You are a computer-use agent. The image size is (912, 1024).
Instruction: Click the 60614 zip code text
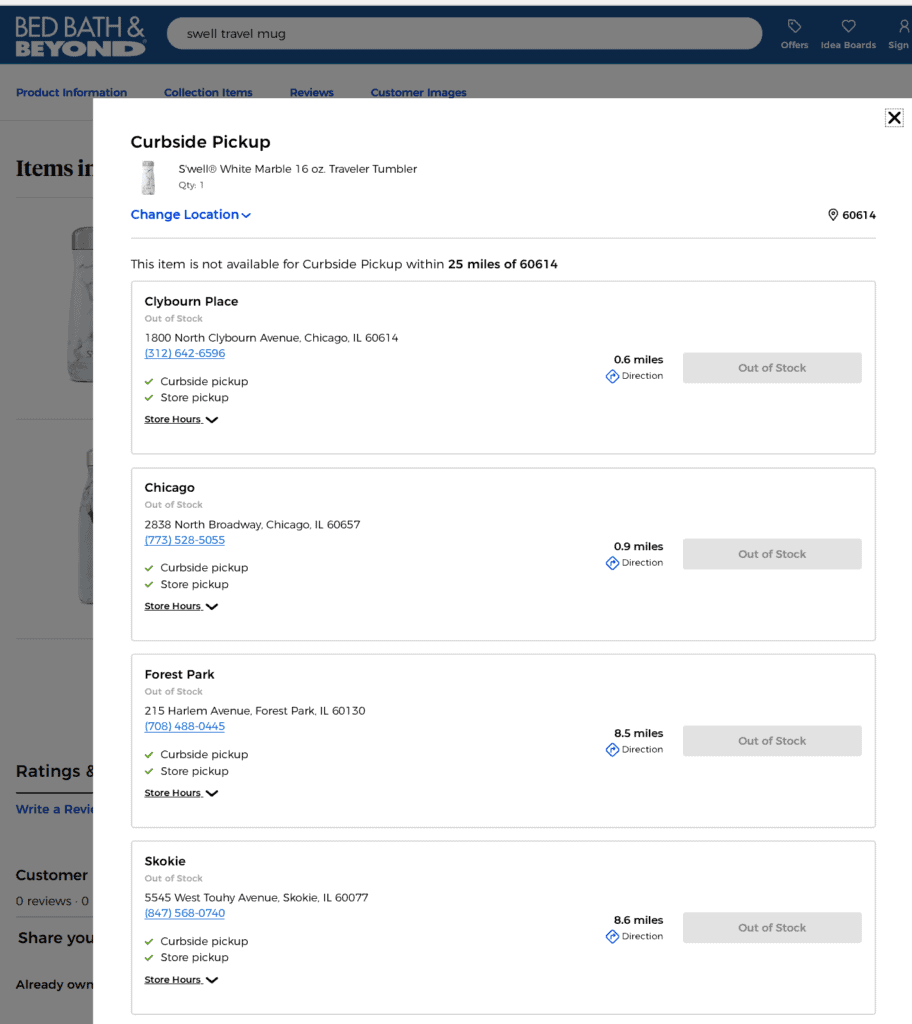tap(859, 215)
